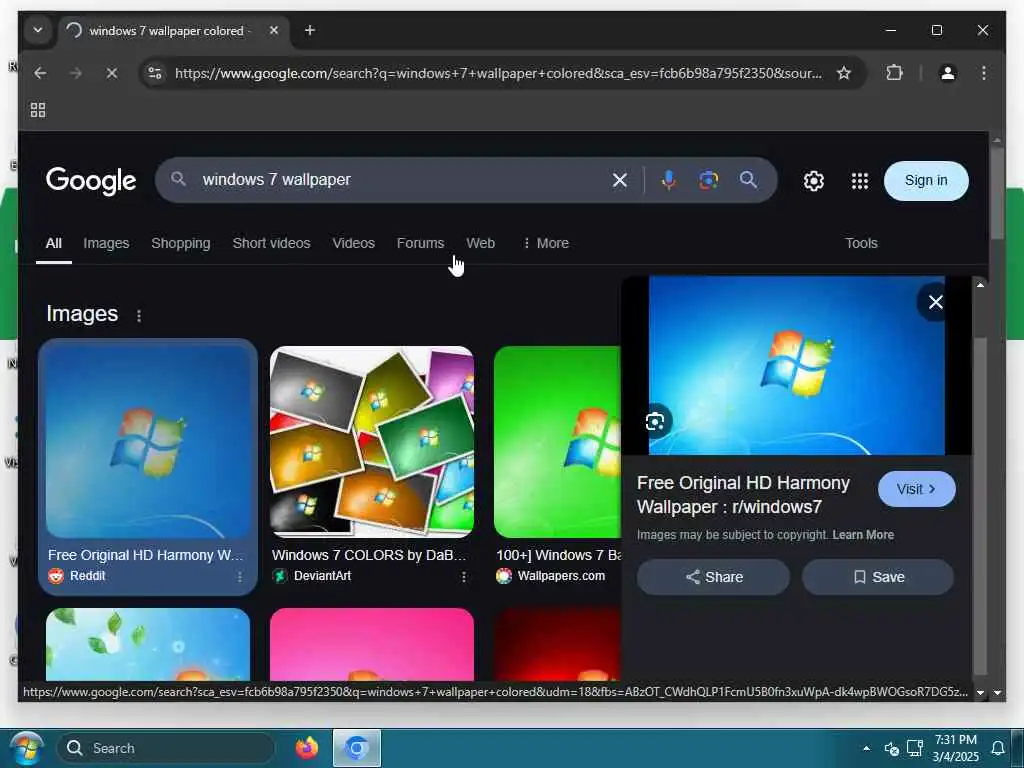Show hidden system tray icons
Viewport: 1024px width, 768px height.
(x=866, y=748)
